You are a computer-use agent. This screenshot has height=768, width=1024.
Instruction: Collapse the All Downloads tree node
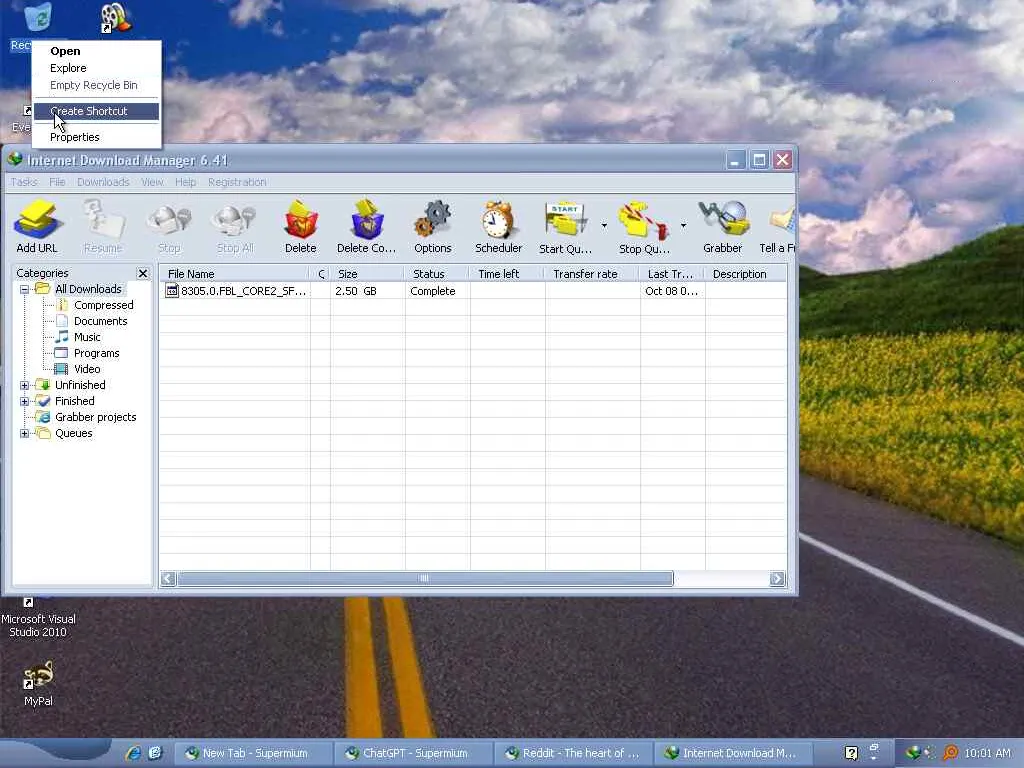(x=24, y=289)
